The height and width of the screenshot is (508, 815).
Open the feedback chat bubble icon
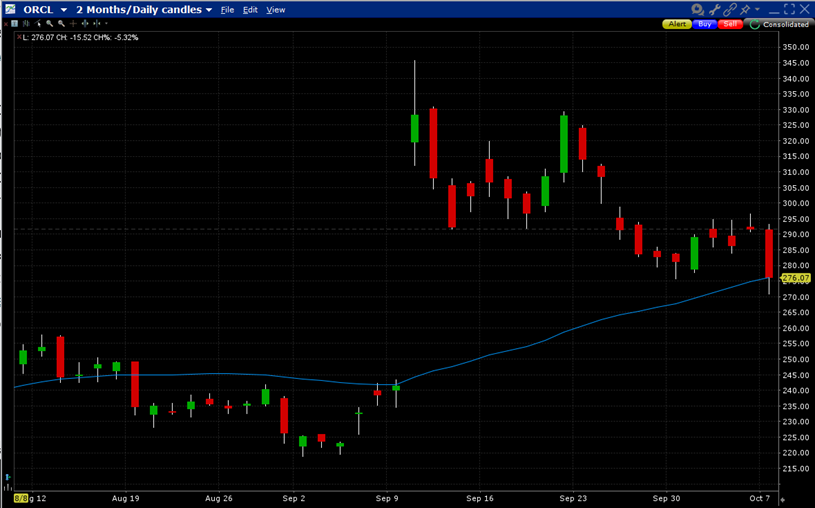click(698, 9)
